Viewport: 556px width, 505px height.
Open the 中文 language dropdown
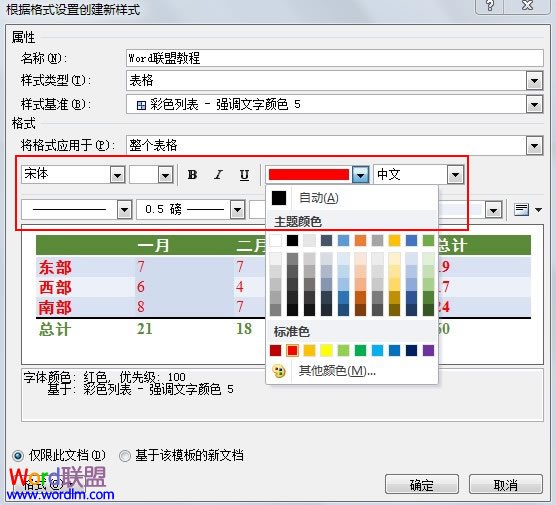pos(456,175)
